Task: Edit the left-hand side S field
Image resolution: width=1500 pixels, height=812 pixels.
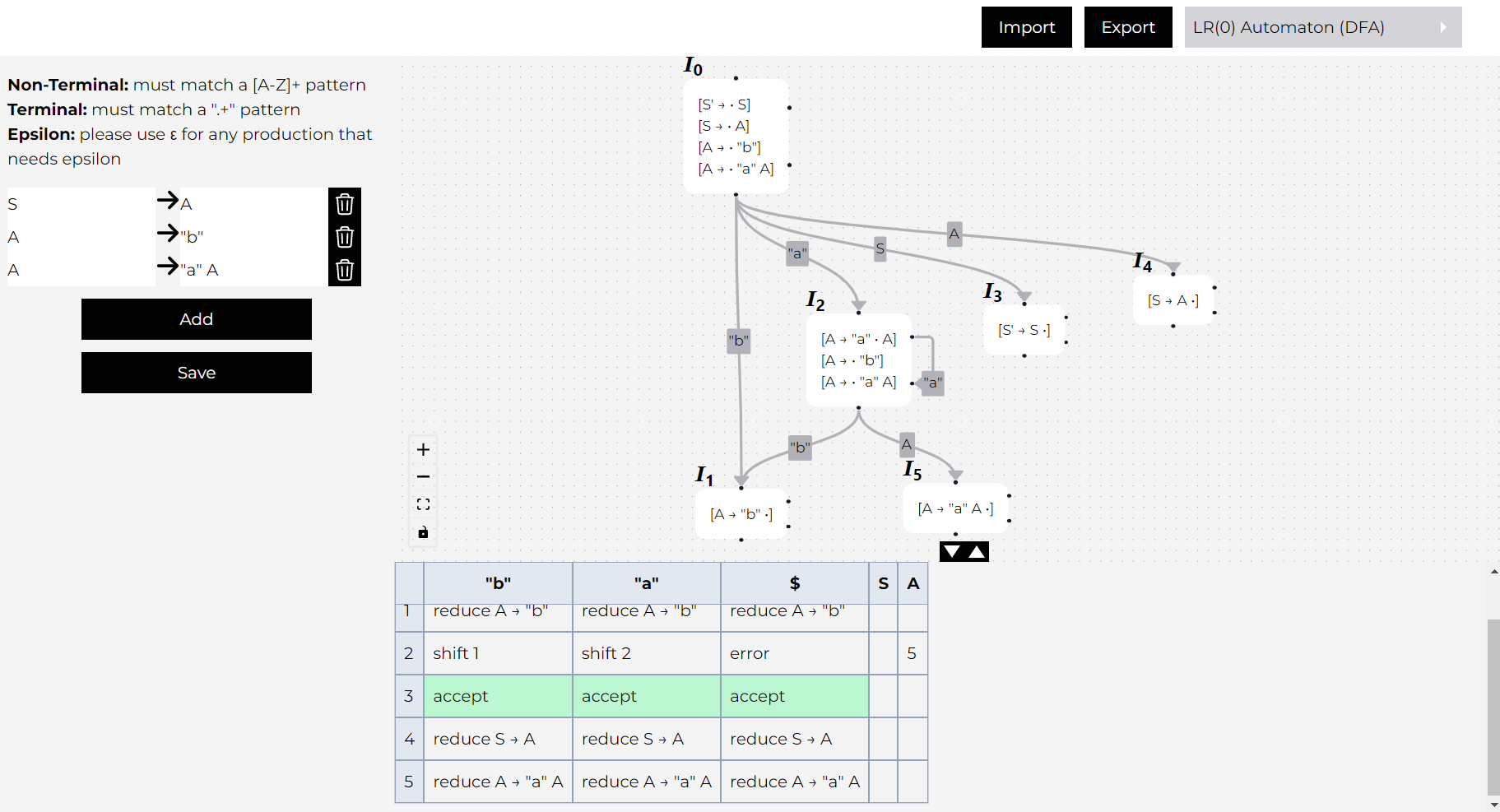Action: pos(81,204)
